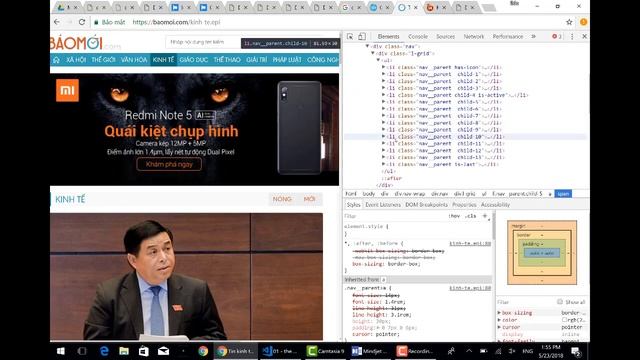
Task: Expand the nav__parent has-icon li node
Action: [383, 67]
